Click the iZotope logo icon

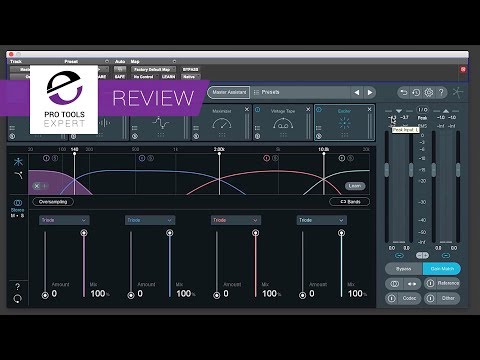(x=458, y=92)
